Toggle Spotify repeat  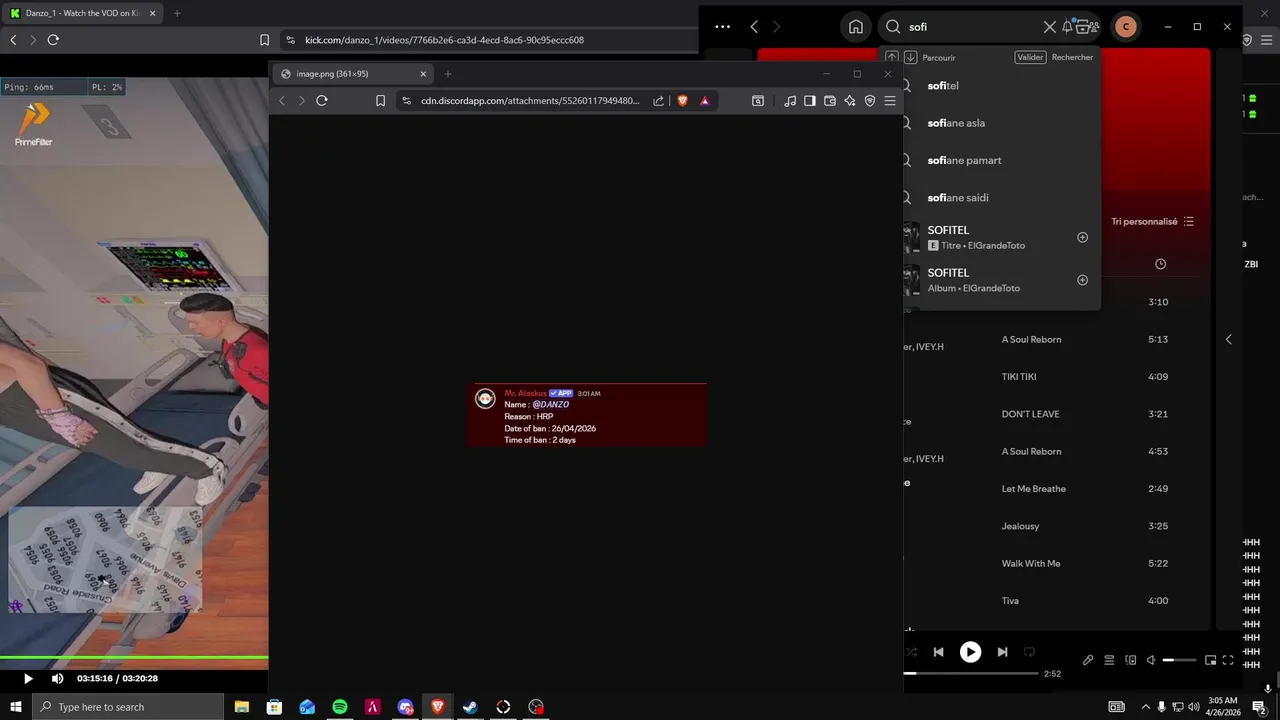1030,652
